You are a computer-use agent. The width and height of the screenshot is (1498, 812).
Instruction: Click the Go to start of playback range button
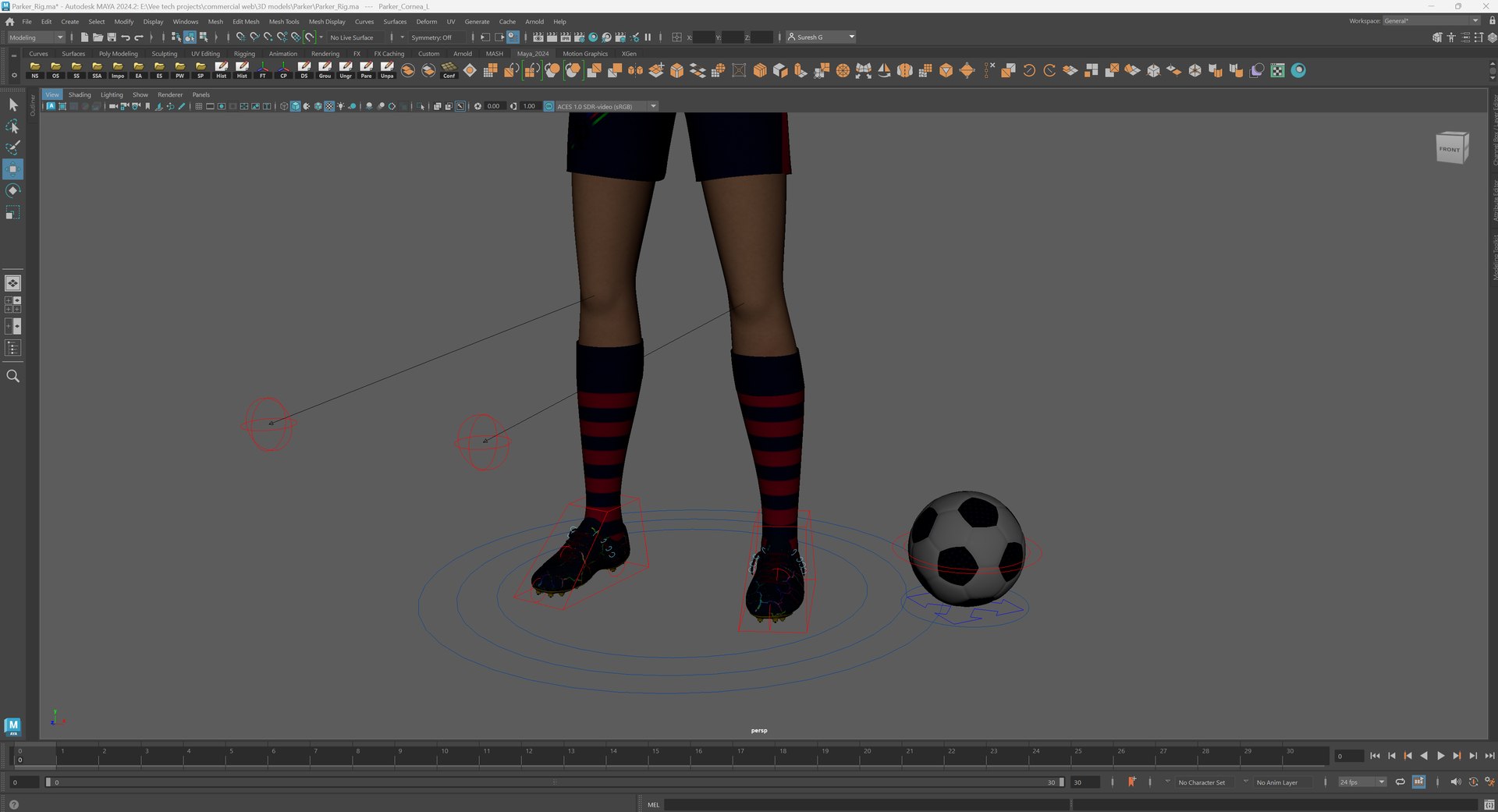point(1375,756)
